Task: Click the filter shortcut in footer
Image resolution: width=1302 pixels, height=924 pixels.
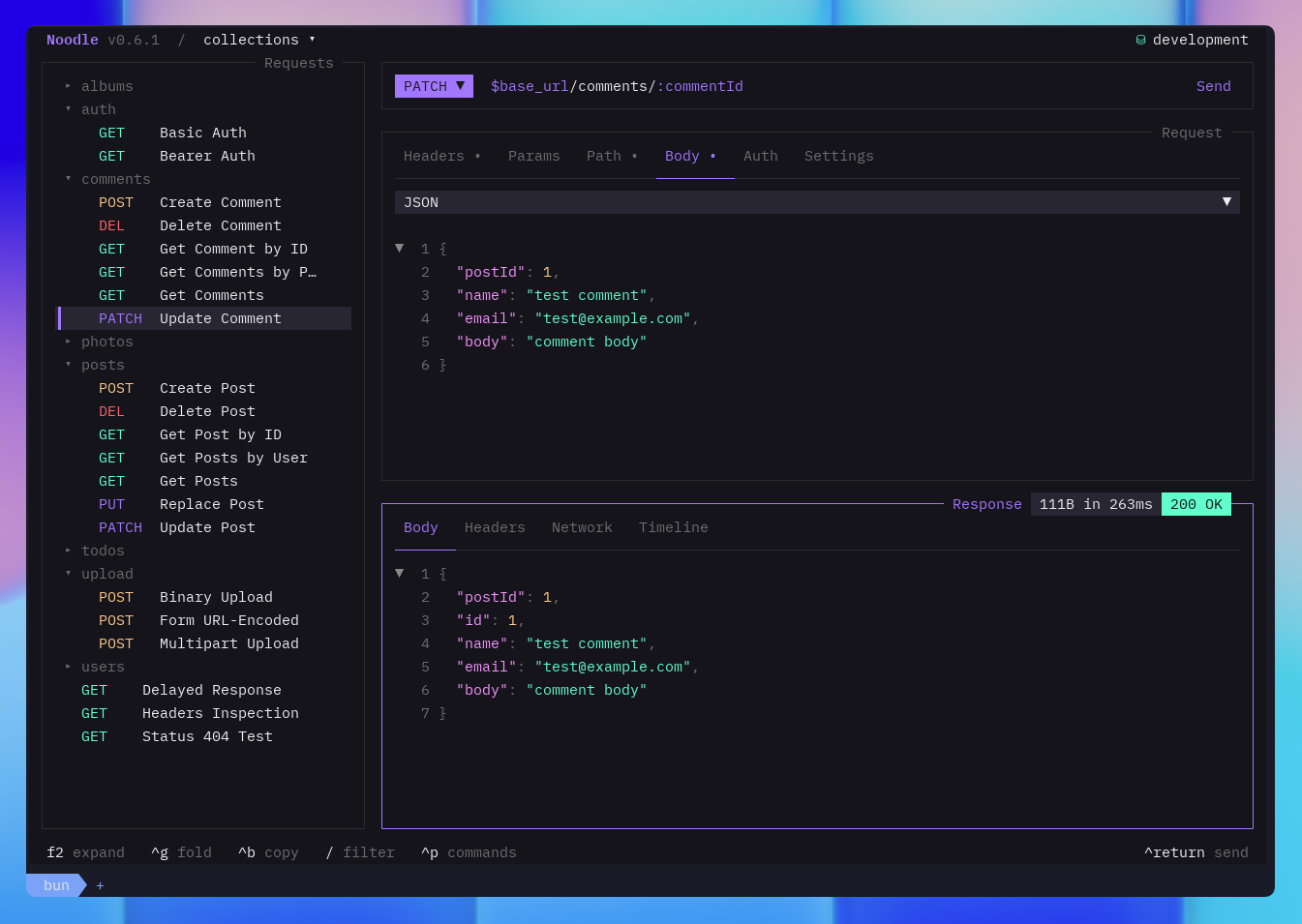Action: tap(360, 852)
